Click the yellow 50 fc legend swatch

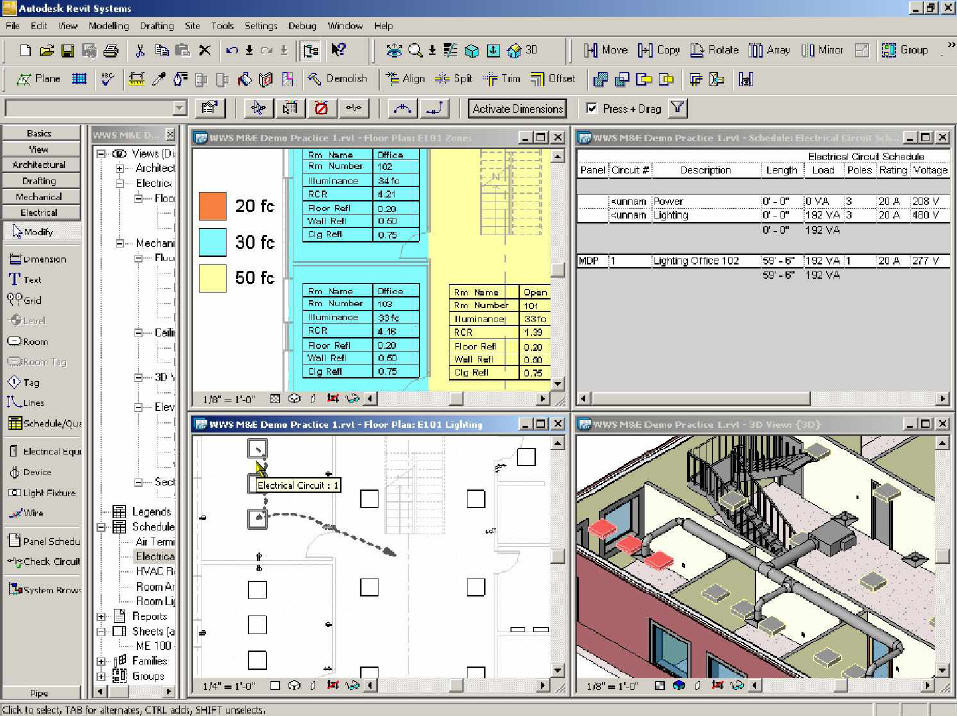[213, 278]
